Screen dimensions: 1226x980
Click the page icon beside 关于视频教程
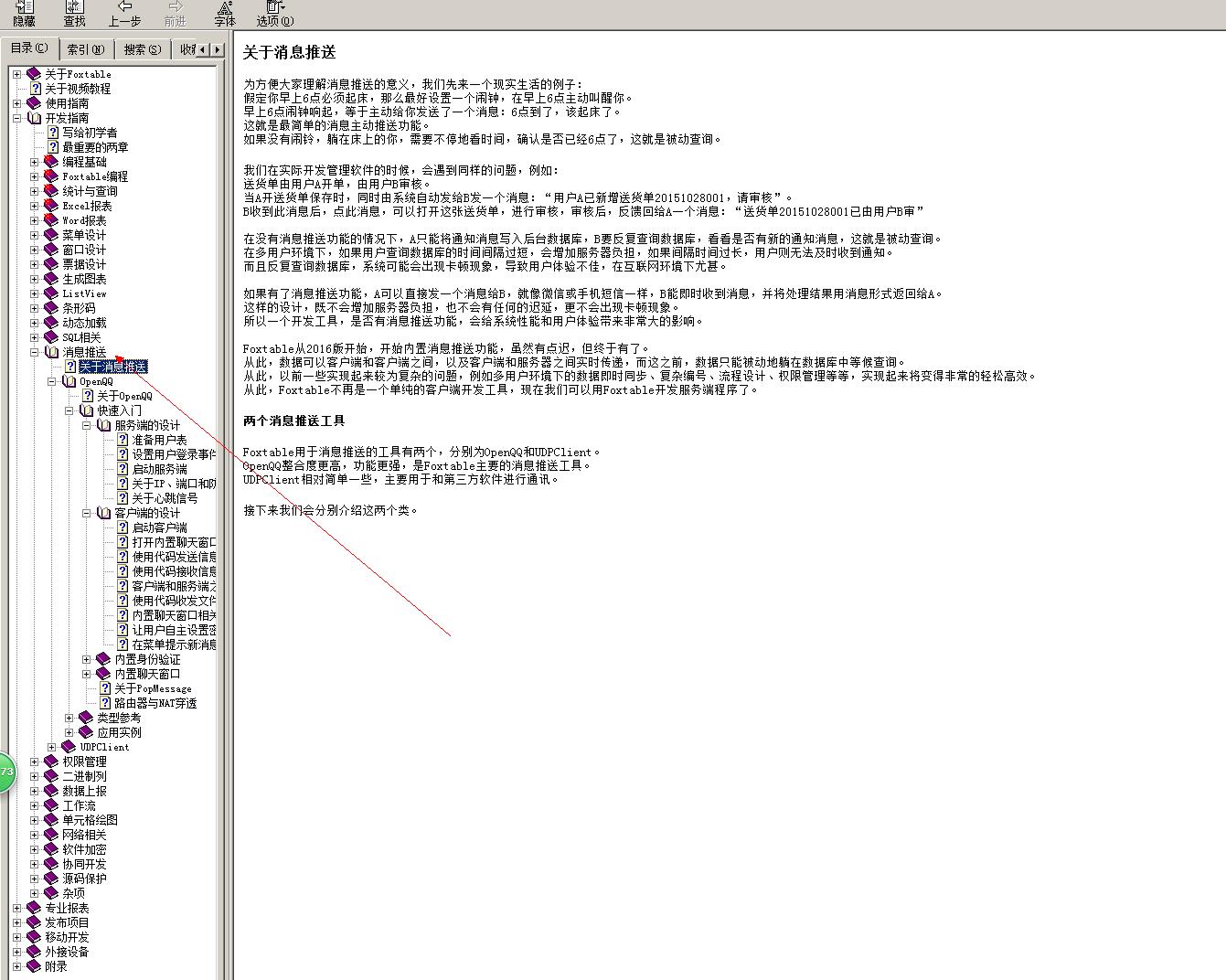[x=36, y=89]
